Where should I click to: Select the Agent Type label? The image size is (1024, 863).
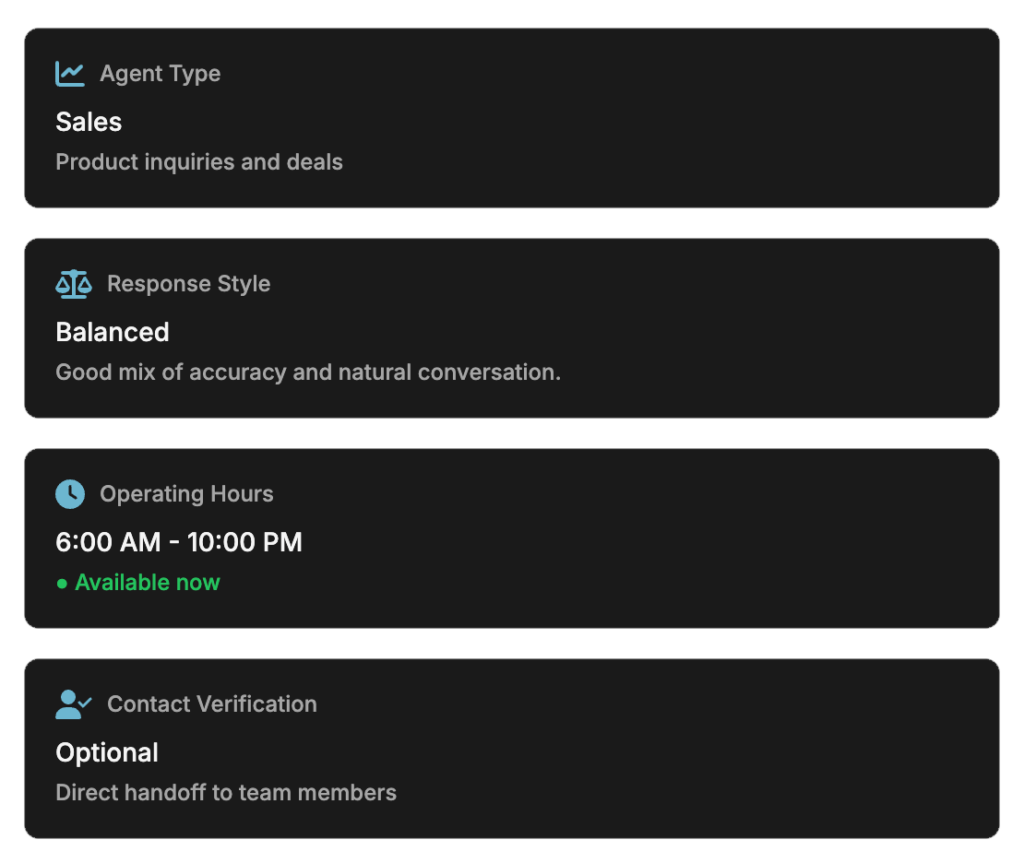tap(160, 74)
